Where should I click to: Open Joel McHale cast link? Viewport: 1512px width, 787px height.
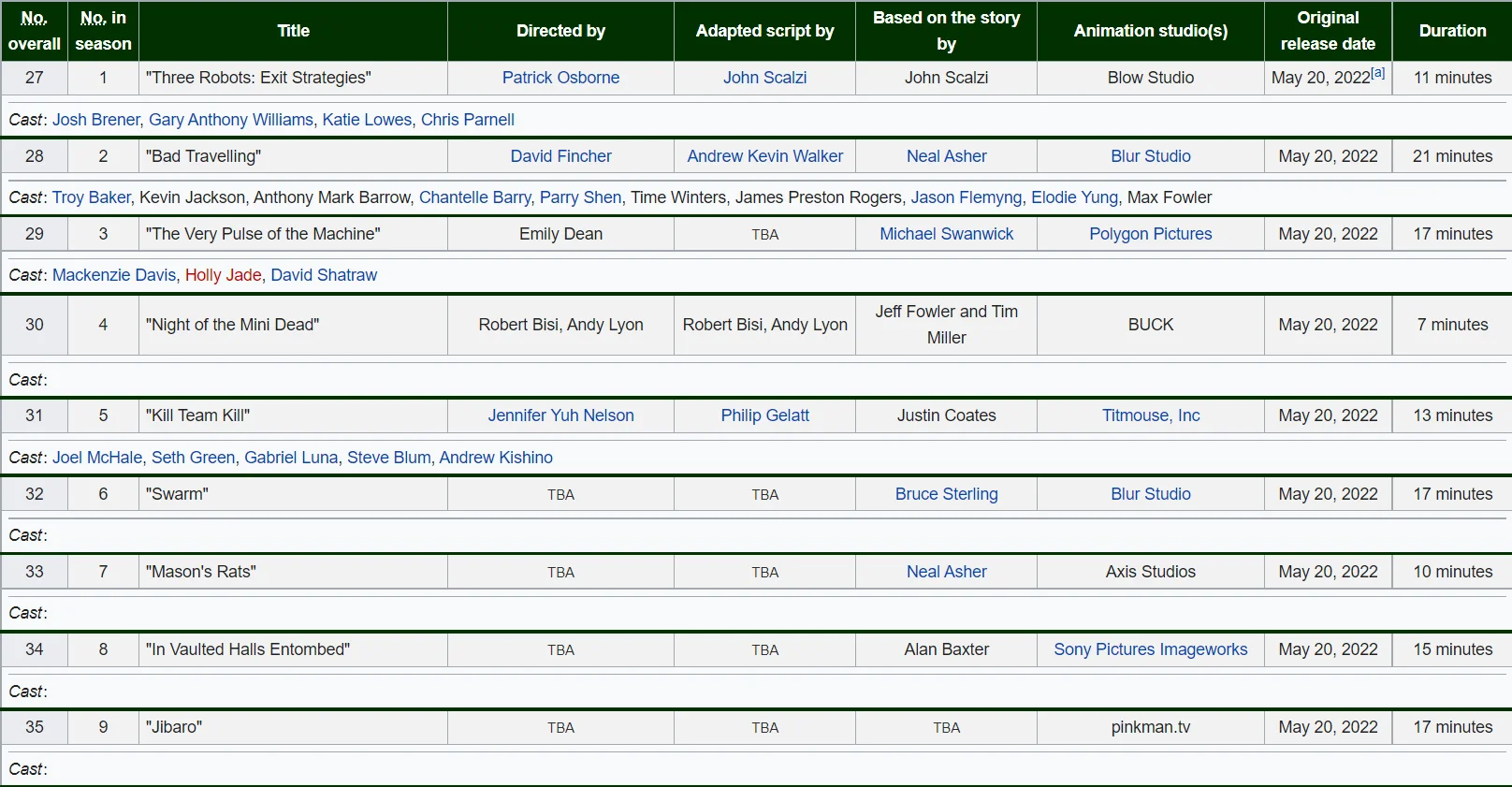[97, 458]
